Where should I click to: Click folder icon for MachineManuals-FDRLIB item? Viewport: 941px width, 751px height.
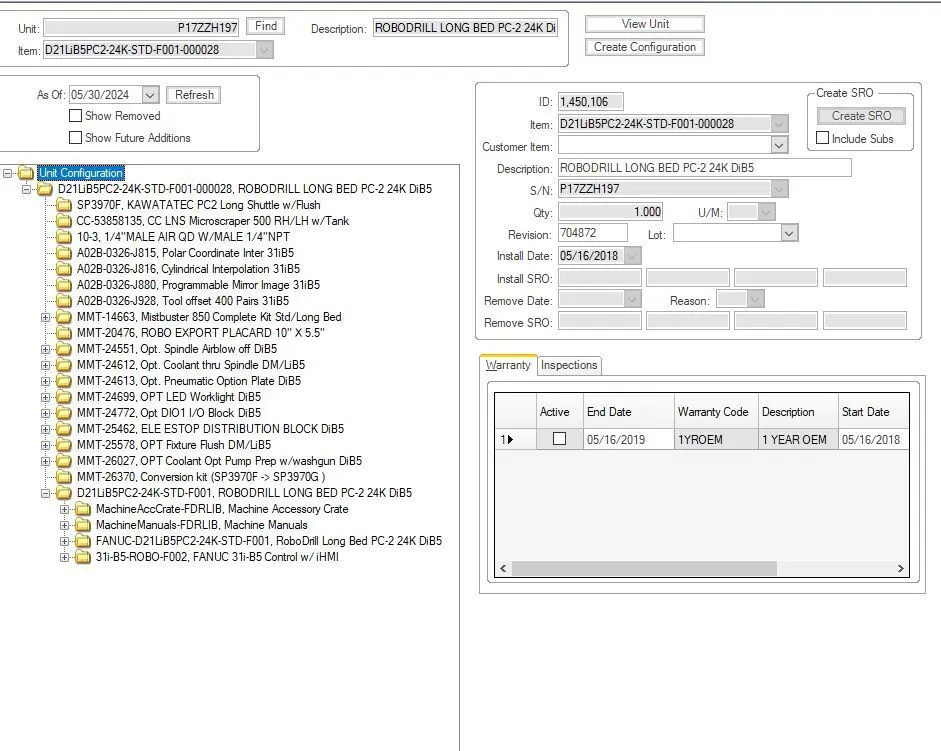[83, 525]
